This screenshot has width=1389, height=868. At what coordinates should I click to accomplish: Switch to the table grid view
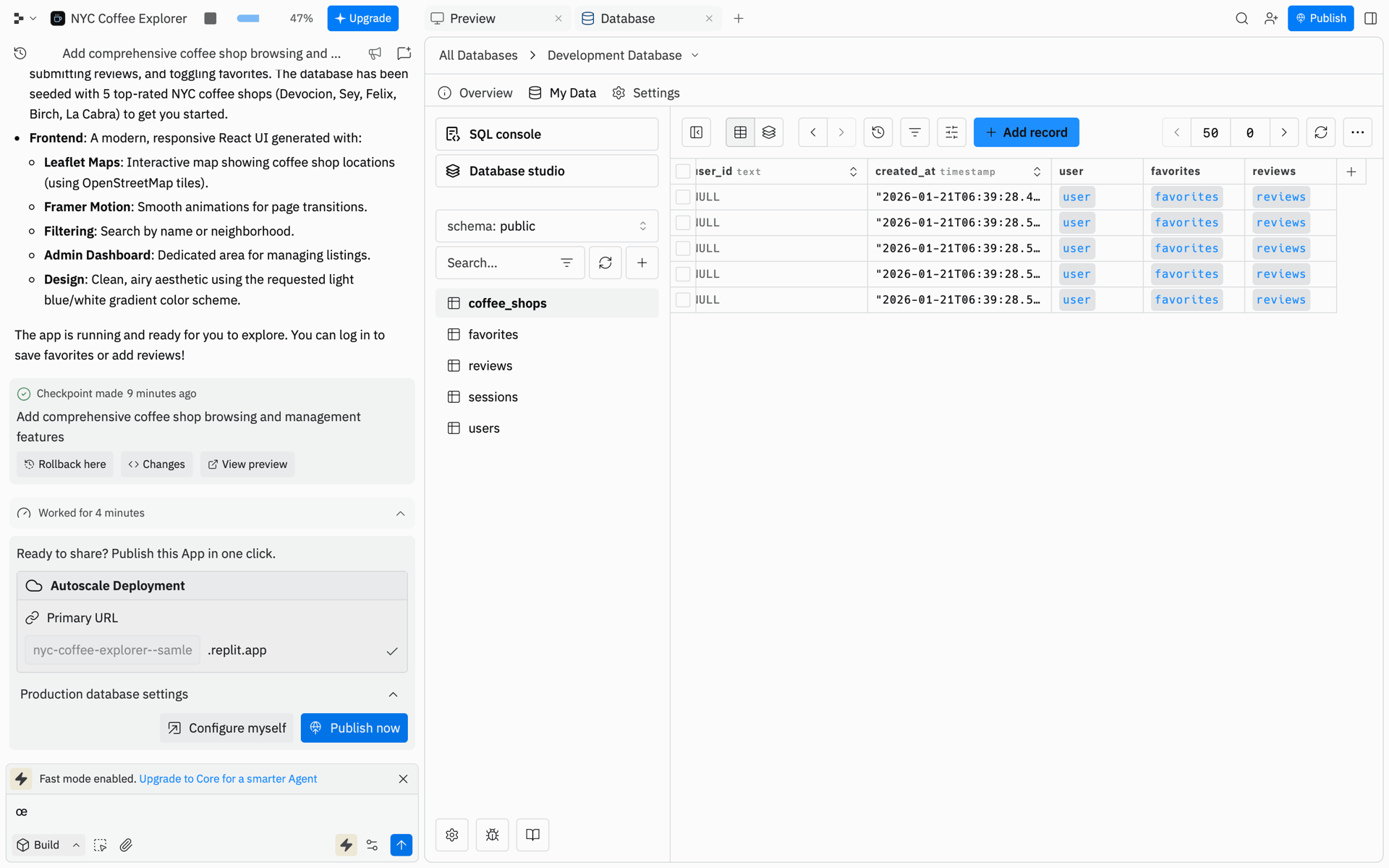coord(740,132)
